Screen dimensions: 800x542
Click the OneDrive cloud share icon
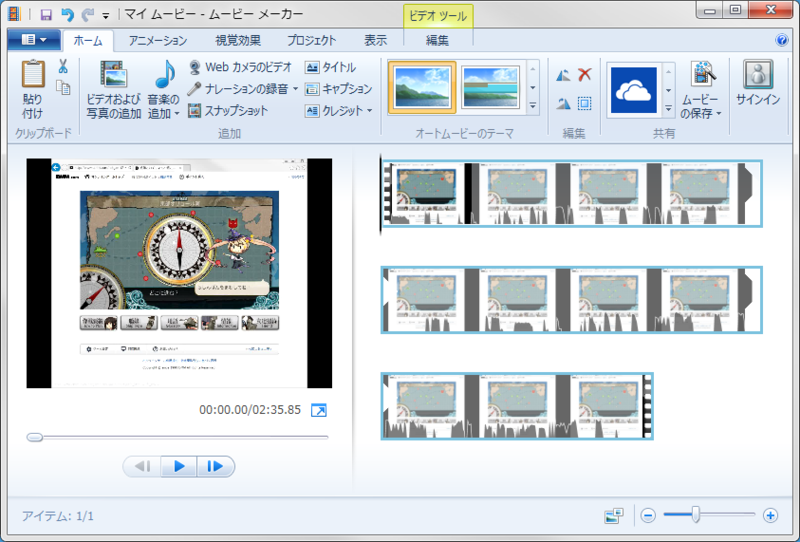point(634,90)
